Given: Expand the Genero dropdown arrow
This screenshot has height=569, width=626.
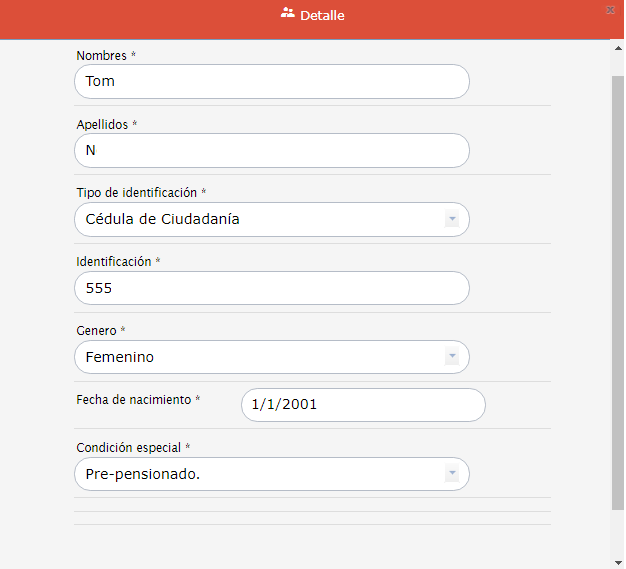Looking at the screenshot, I should point(452,356).
